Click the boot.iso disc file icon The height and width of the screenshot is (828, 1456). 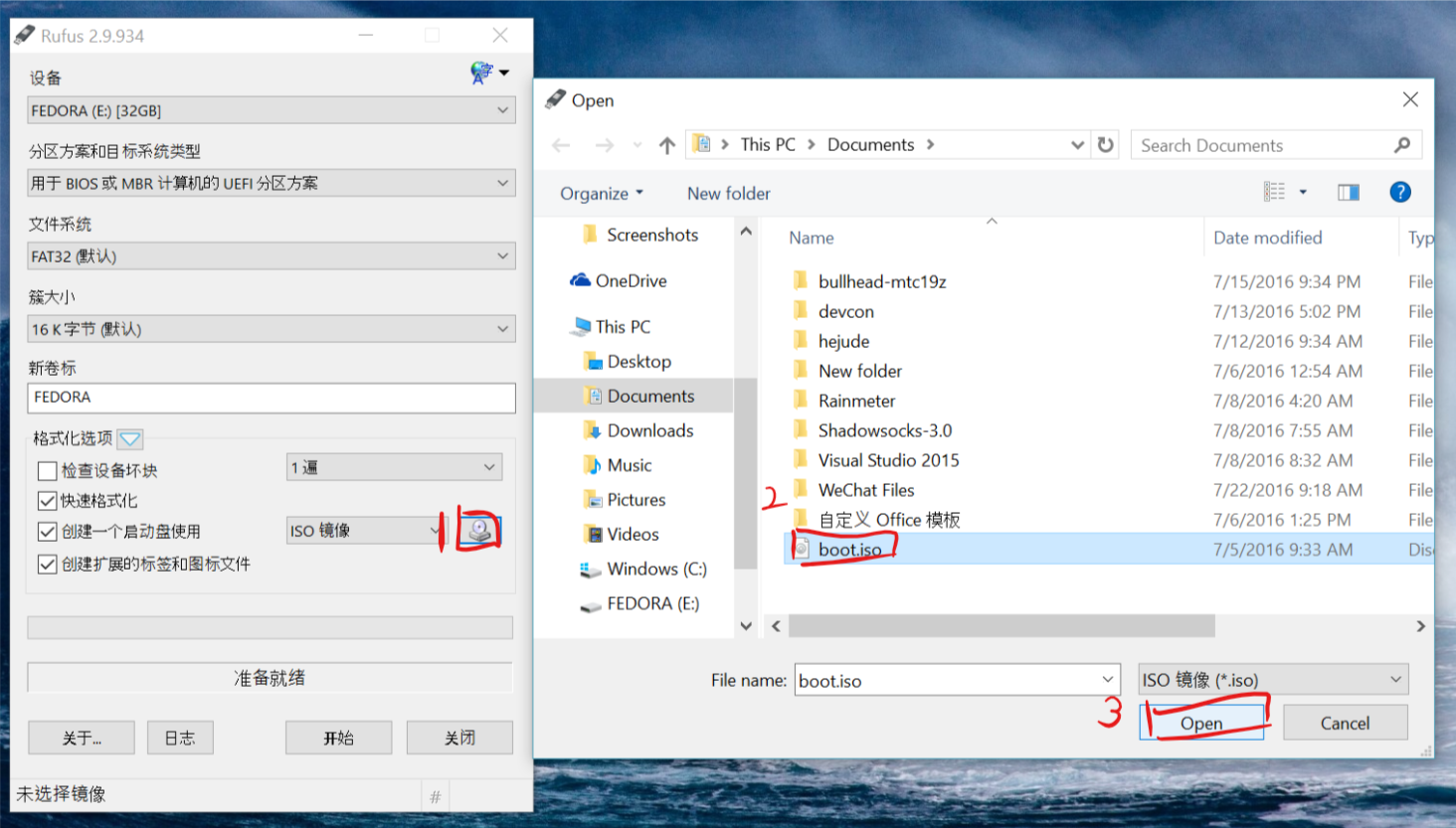(802, 549)
